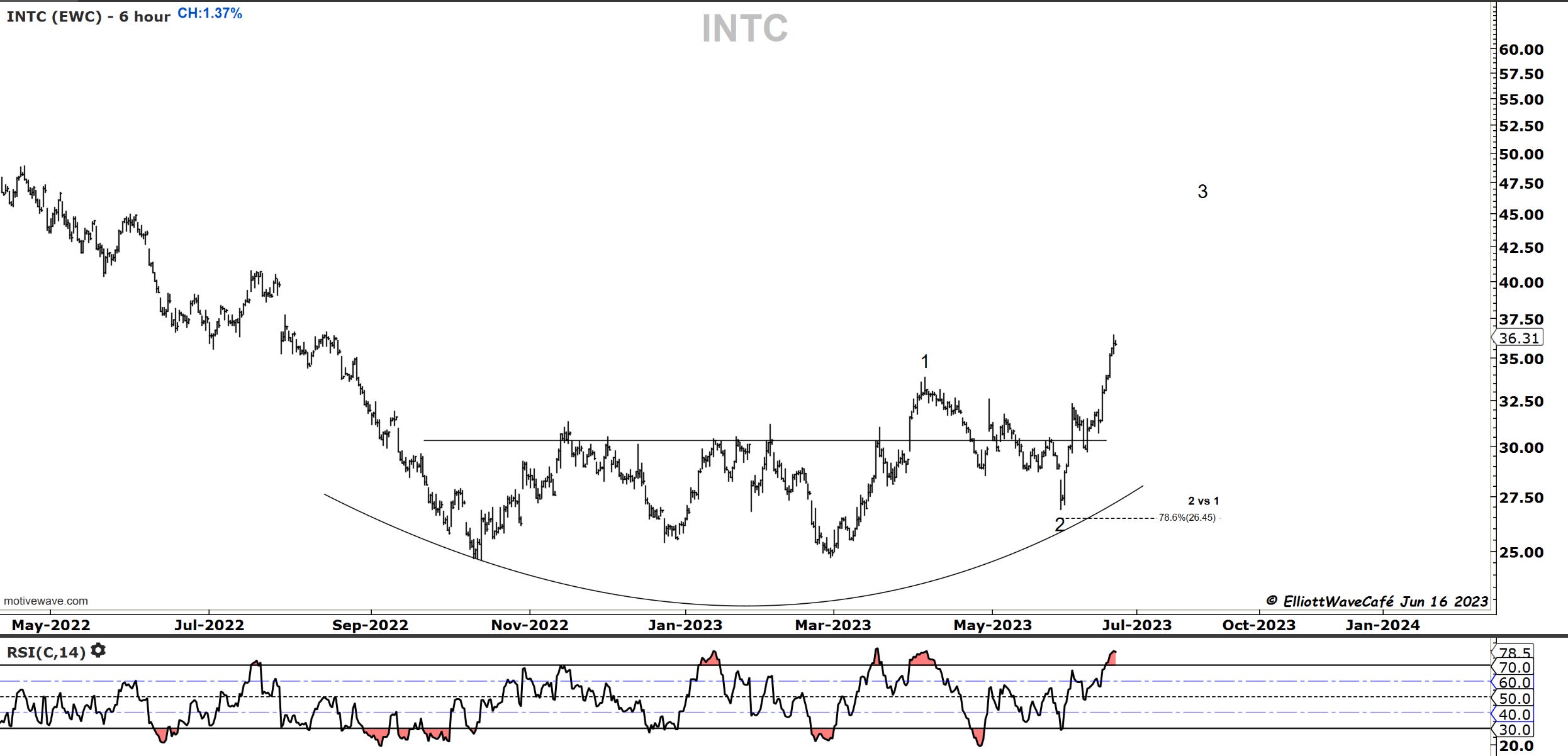The image size is (1568, 756).
Task: Select the 70.0 RSI level marker
Action: coord(1514,667)
